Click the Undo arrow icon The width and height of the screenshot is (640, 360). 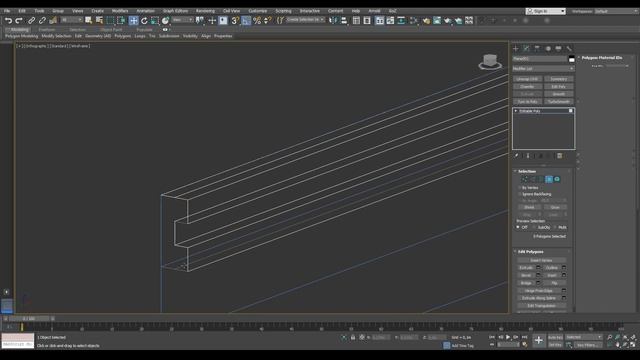(9, 20)
